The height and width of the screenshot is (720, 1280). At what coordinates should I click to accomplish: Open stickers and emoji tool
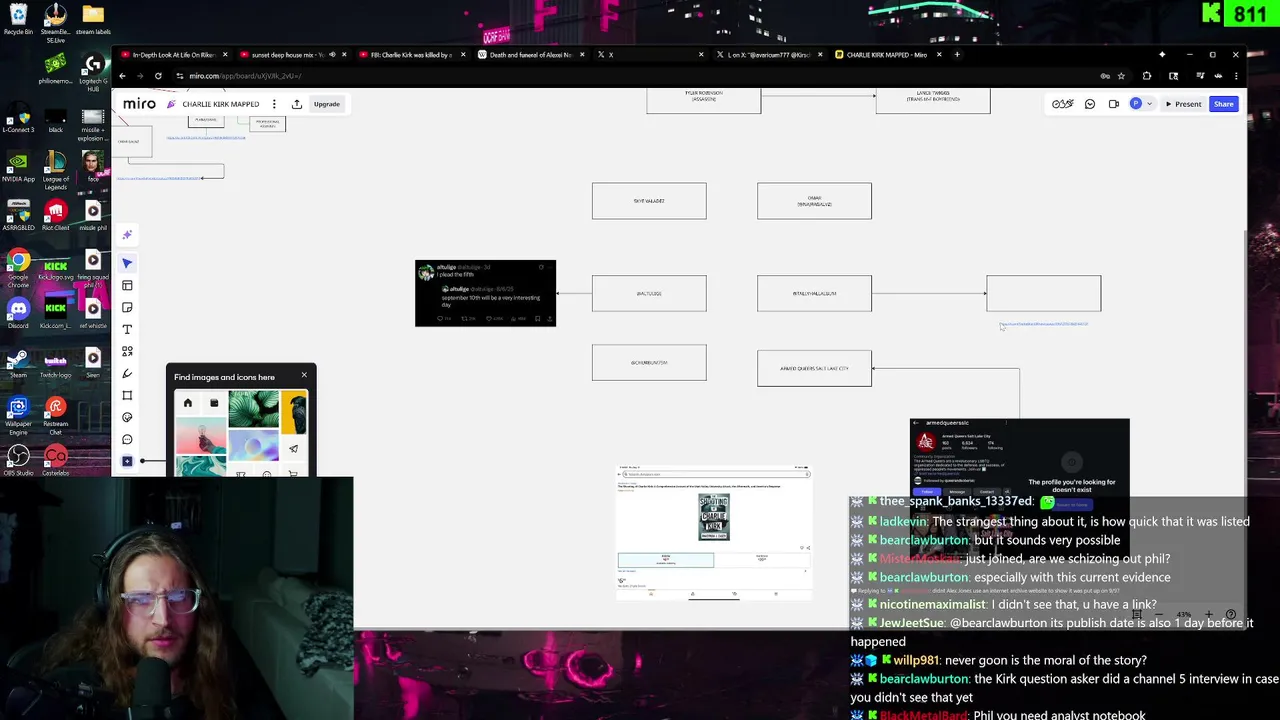[x=127, y=417]
